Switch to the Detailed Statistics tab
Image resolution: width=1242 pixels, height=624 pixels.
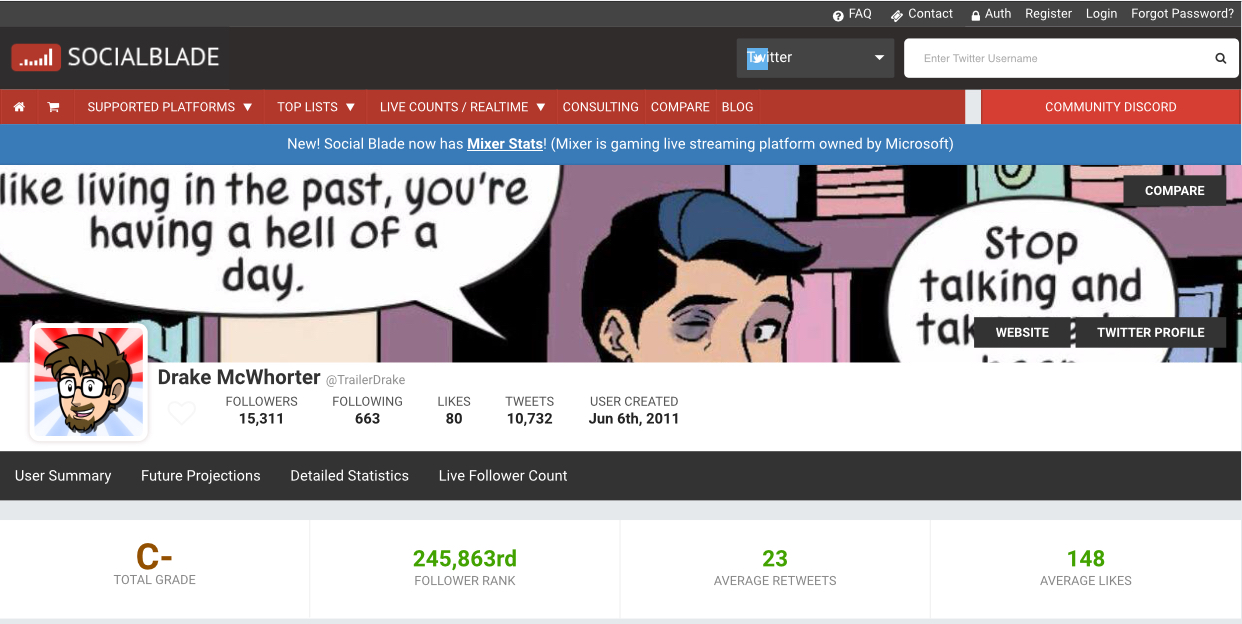(x=349, y=476)
